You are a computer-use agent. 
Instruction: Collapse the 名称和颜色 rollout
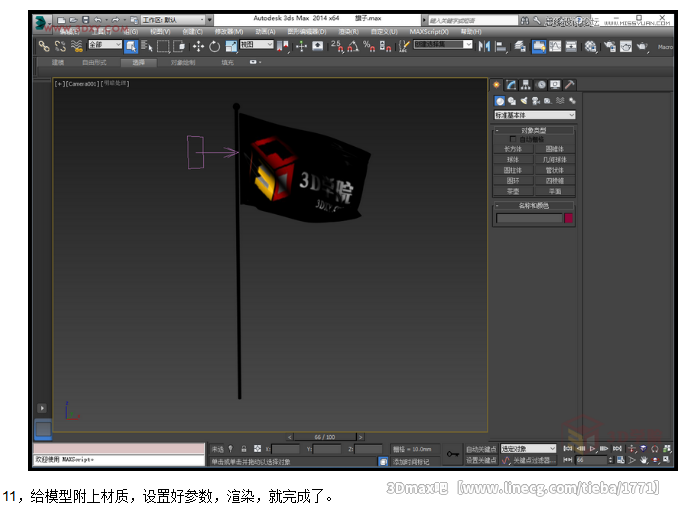pyautogui.click(x=534, y=206)
